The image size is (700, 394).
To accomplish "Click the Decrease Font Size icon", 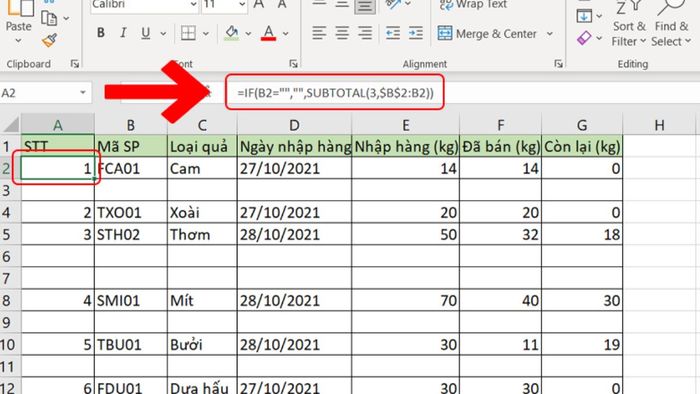I will [282, 4].
